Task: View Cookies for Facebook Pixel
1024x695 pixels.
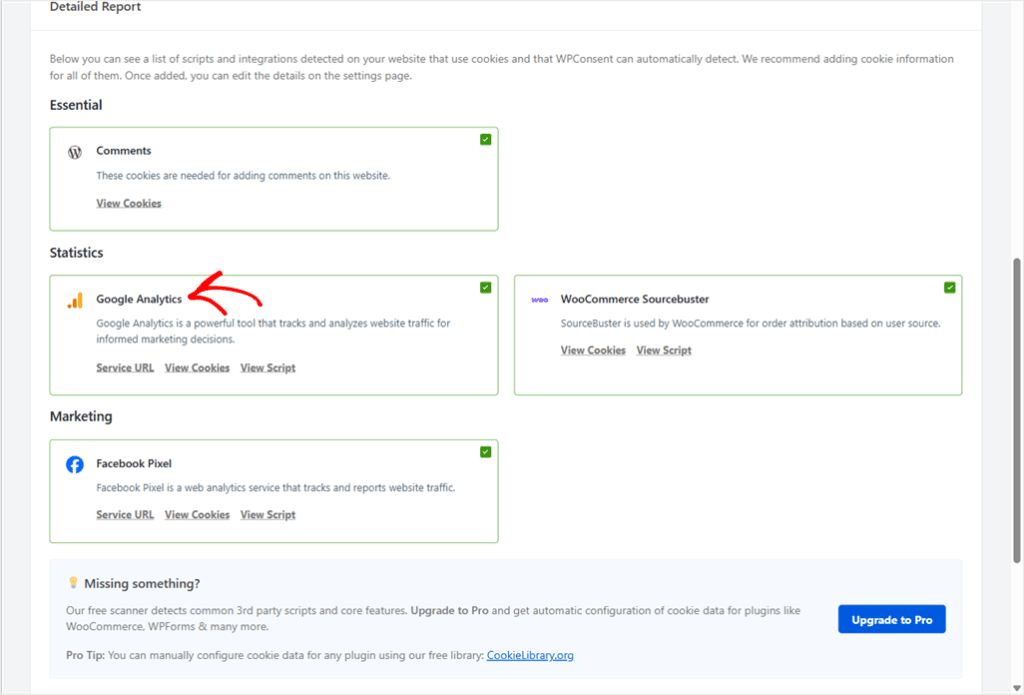Action: [x=197, y=515]
